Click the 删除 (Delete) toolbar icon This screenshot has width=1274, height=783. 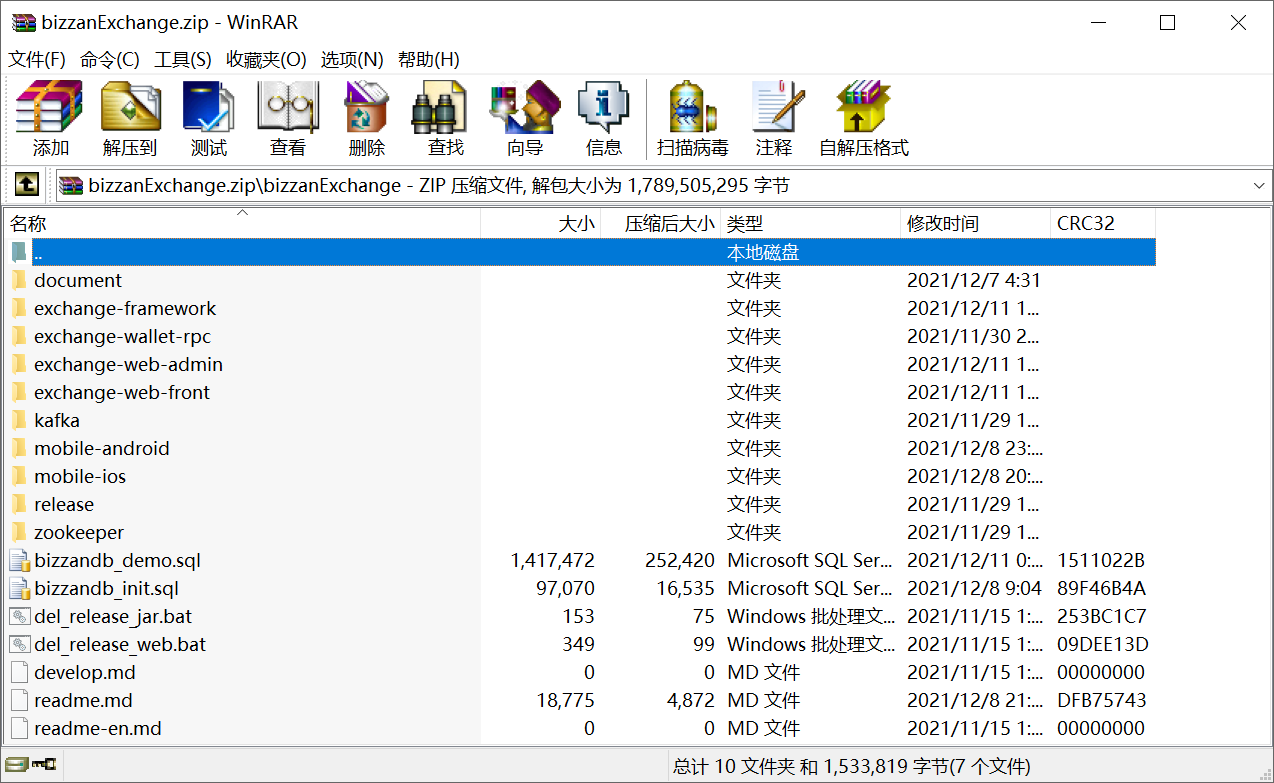pos(366,107)
